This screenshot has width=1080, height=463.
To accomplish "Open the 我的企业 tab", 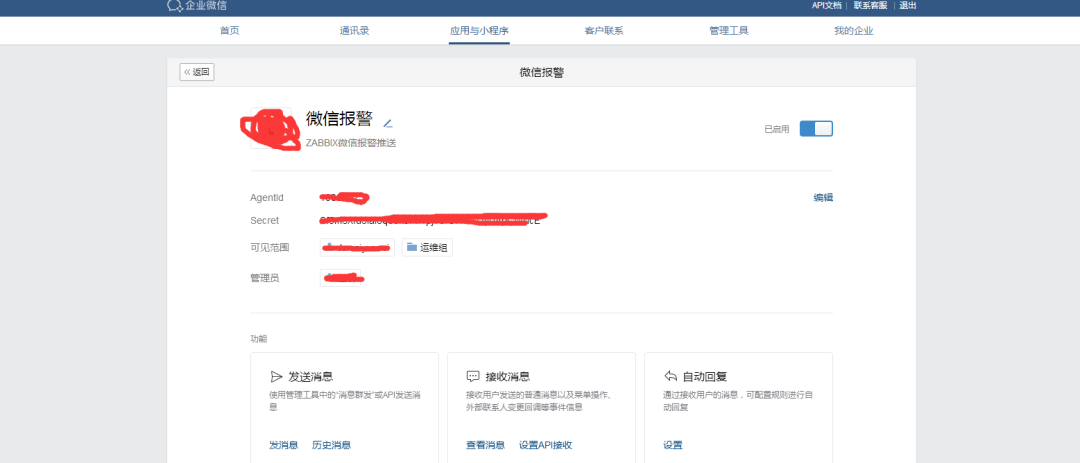I will click(x=853, y=31).
